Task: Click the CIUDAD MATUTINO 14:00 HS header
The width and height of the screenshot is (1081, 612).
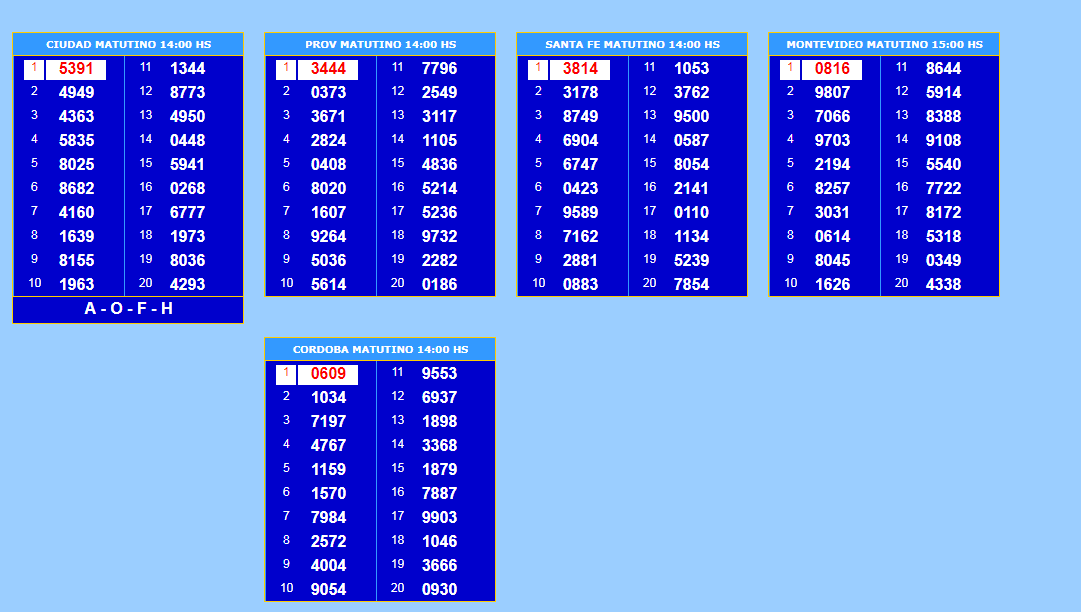Action: (x=128, y=45)
